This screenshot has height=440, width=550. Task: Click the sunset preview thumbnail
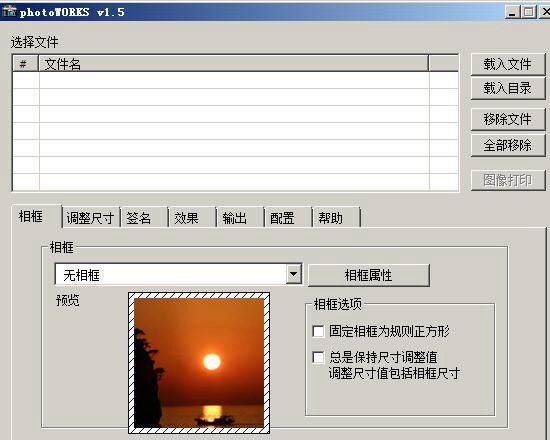pyautogui.click(x=199, y=363)
